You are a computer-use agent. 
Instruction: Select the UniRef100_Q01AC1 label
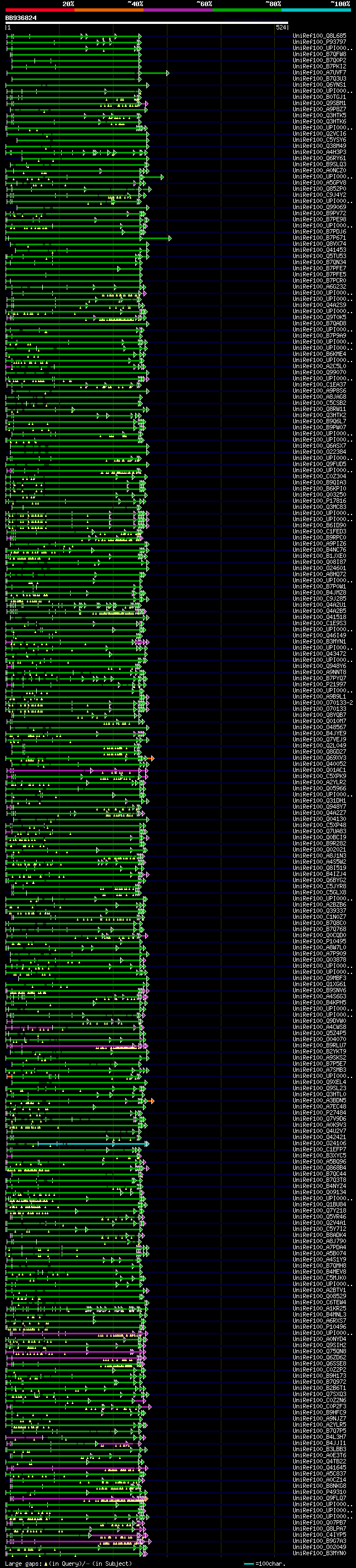[319, 770]
